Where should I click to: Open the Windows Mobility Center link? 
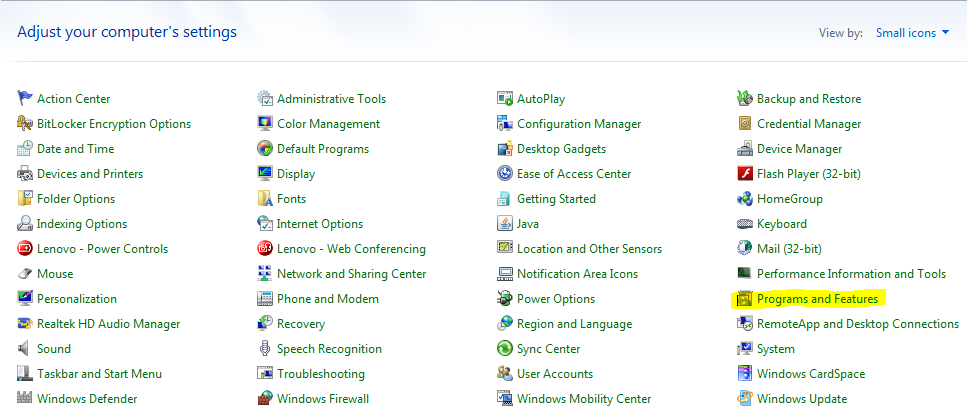pos(584,399)
